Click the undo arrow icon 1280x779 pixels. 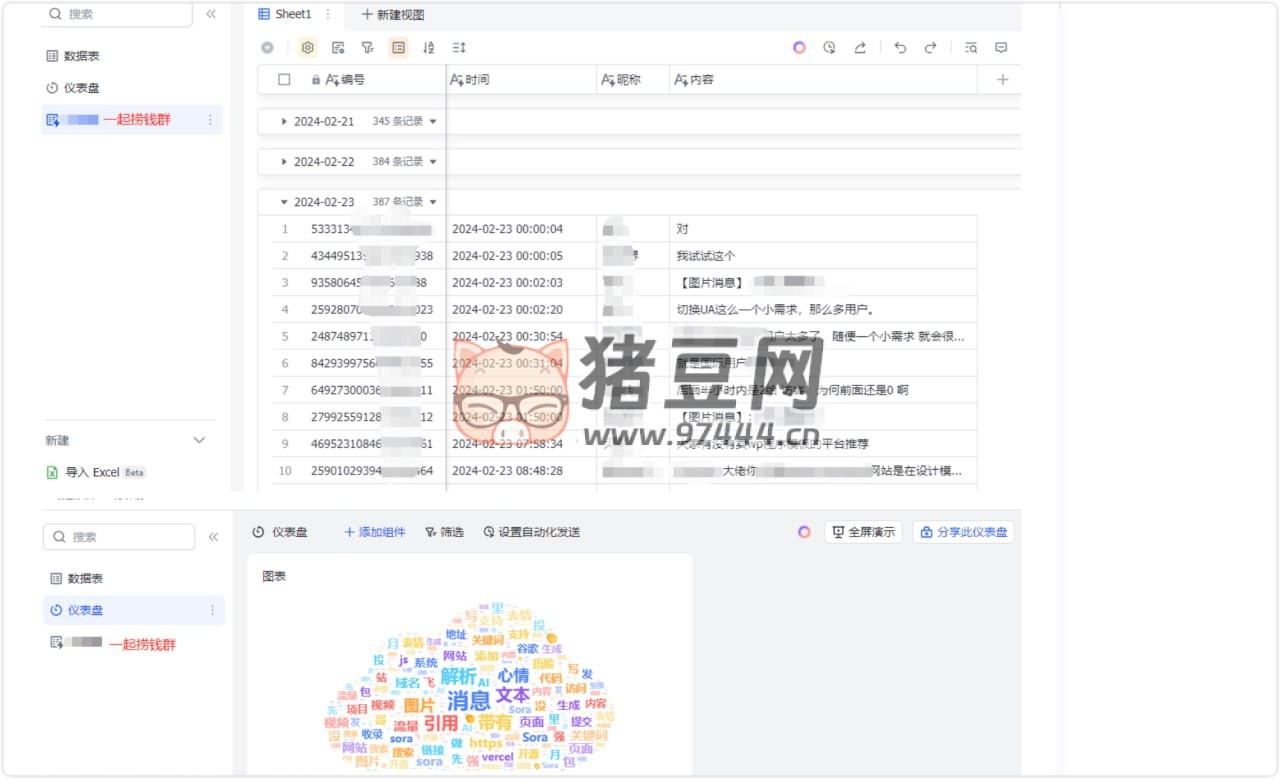[x=900, y=47]
